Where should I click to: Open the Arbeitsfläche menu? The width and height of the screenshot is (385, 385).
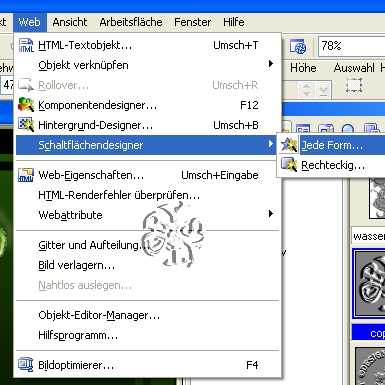[131, 22]
